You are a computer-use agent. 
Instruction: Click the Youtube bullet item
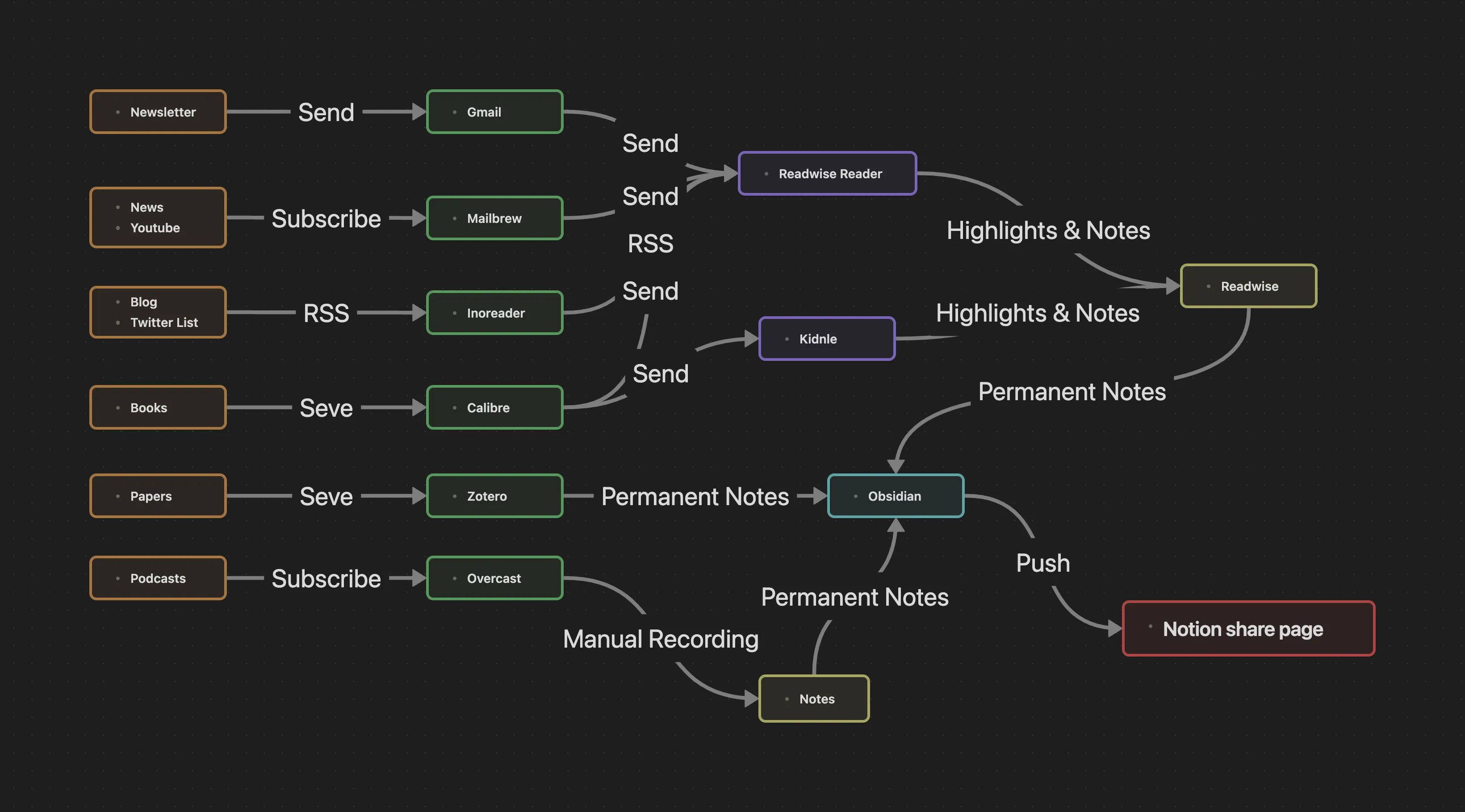[x=155, y=228]
